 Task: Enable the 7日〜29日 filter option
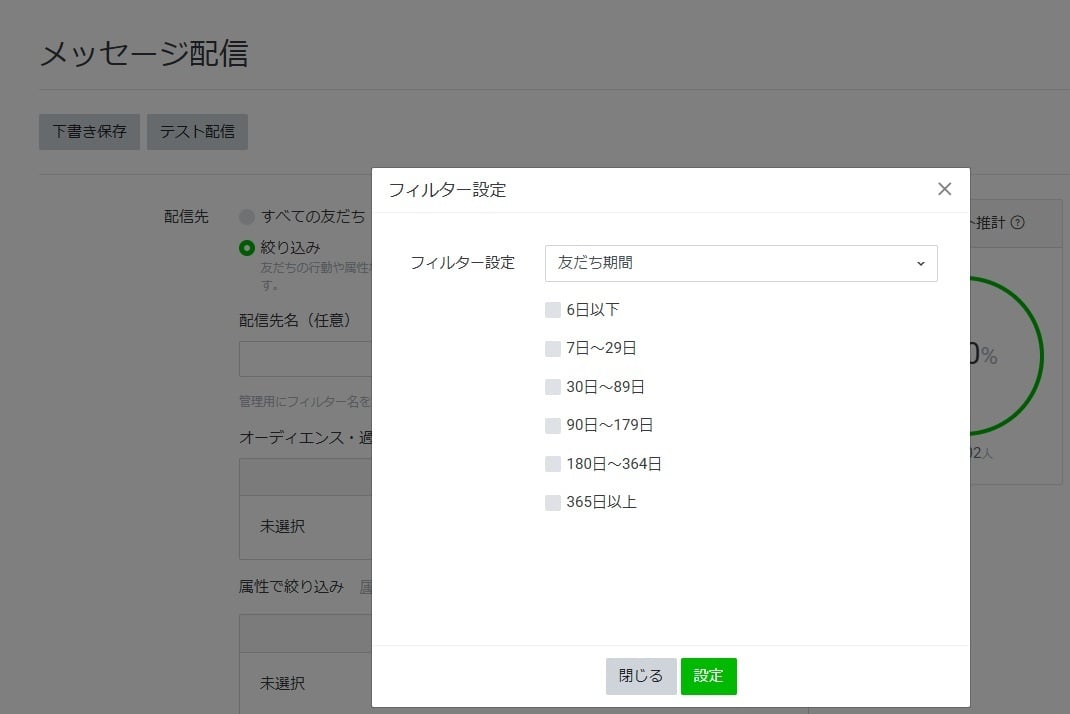[x=553, y=348]
